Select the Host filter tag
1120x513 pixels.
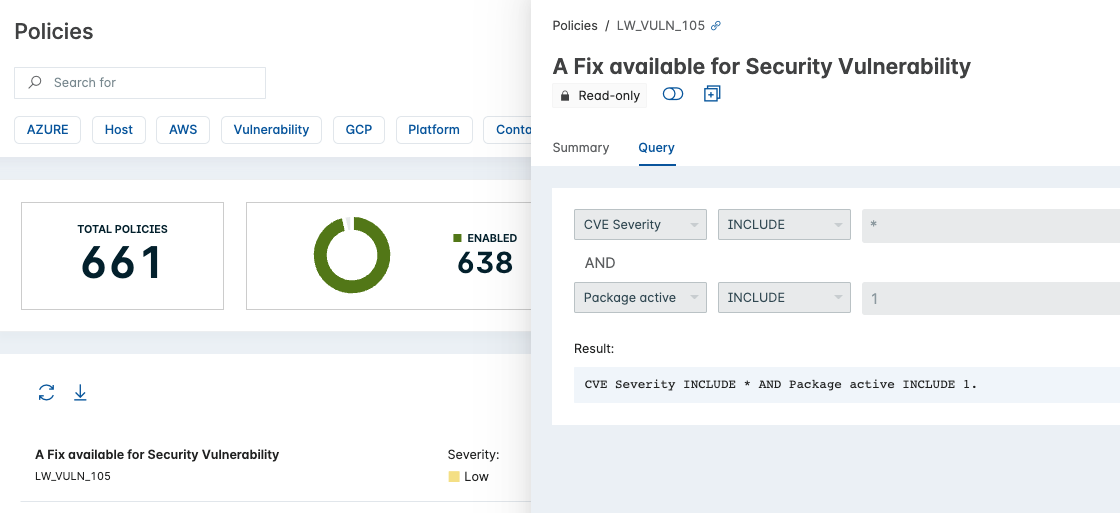point(119,130)
